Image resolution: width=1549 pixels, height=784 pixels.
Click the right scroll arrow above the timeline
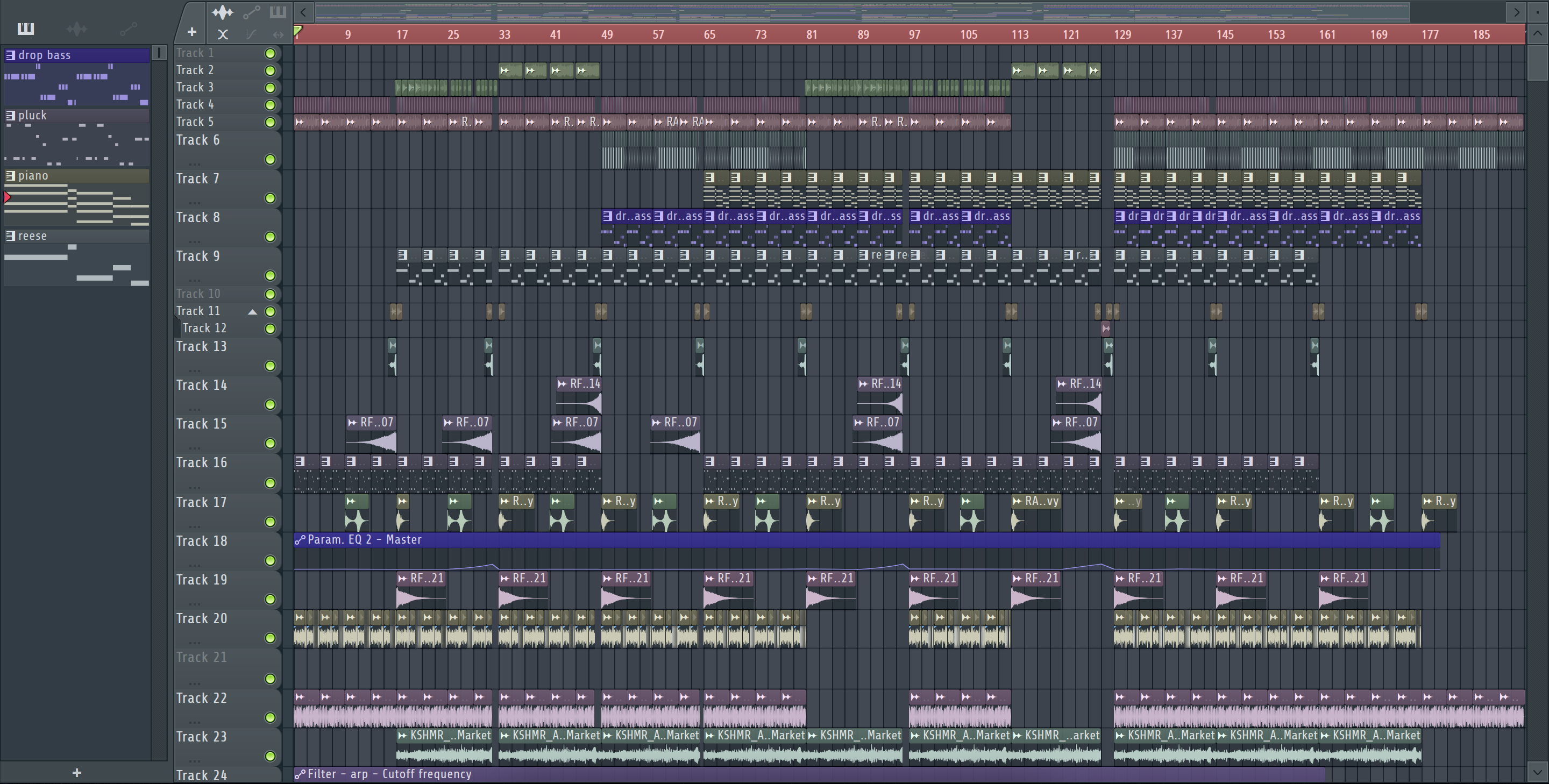click(x=1516, y=11)
